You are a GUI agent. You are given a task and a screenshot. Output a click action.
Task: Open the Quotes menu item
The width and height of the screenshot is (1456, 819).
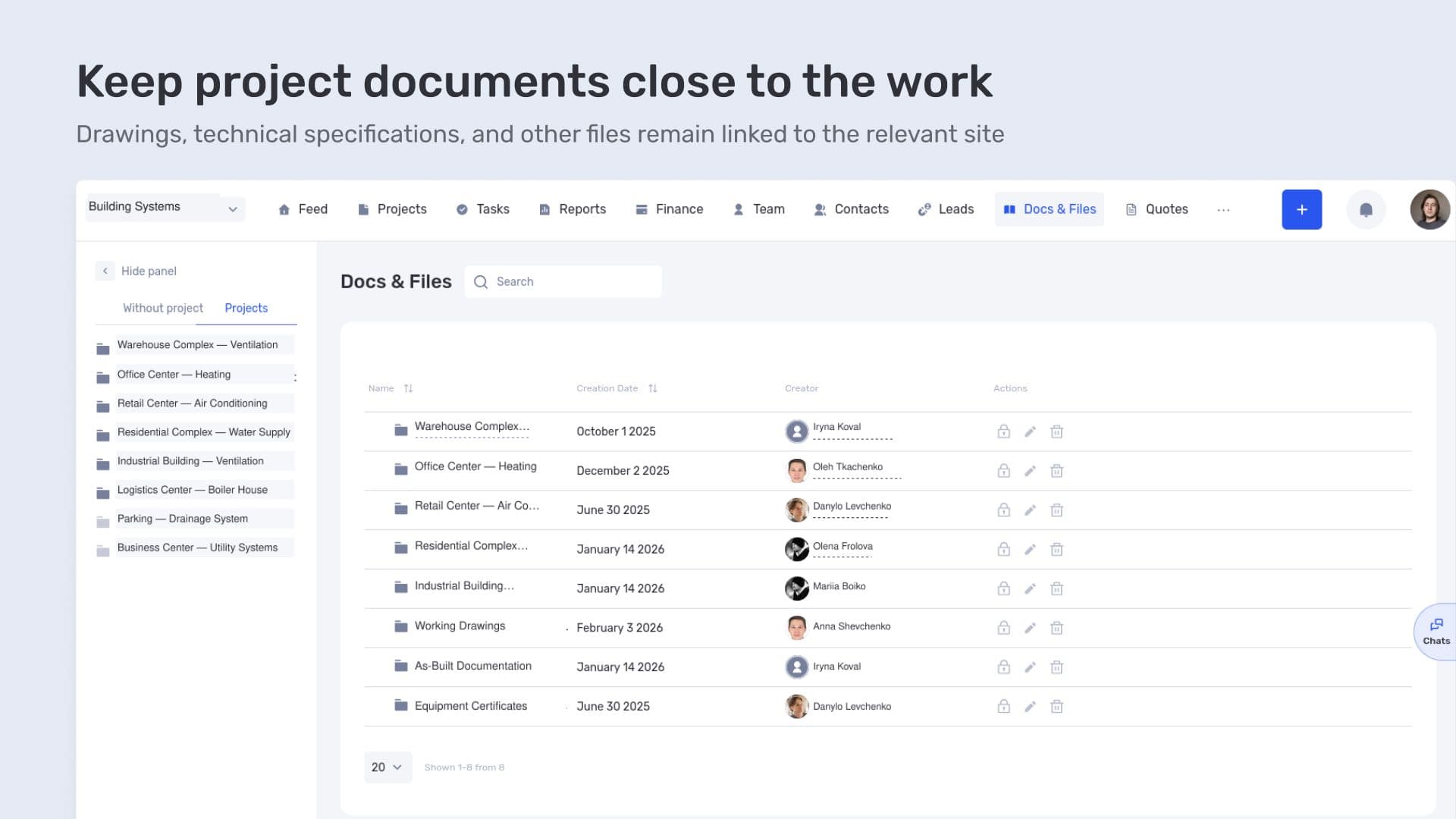pyautogui.click(x=1156, y=209)
